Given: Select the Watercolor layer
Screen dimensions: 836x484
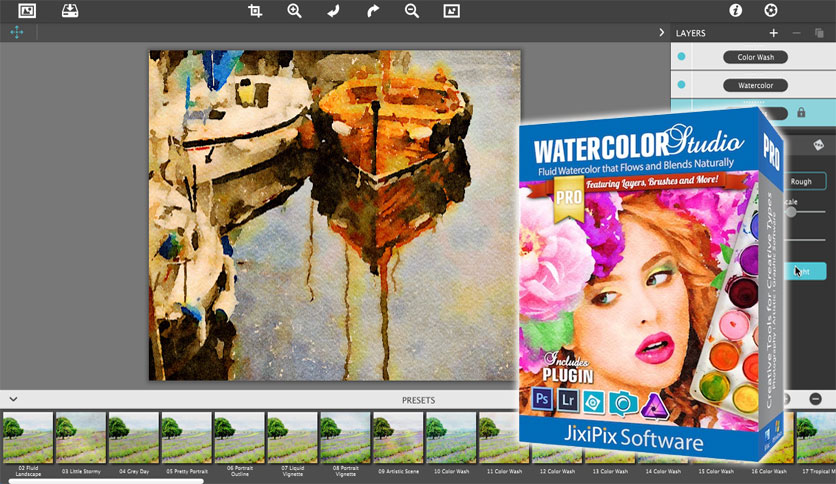Looking at the screenshot, I should pos(755,85).
